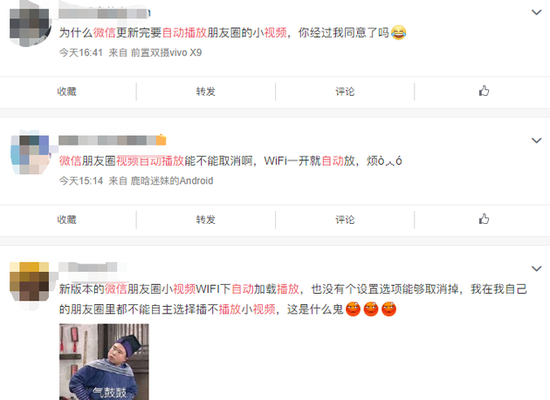Expand the second post's chevron dropdown

[536, 140]
